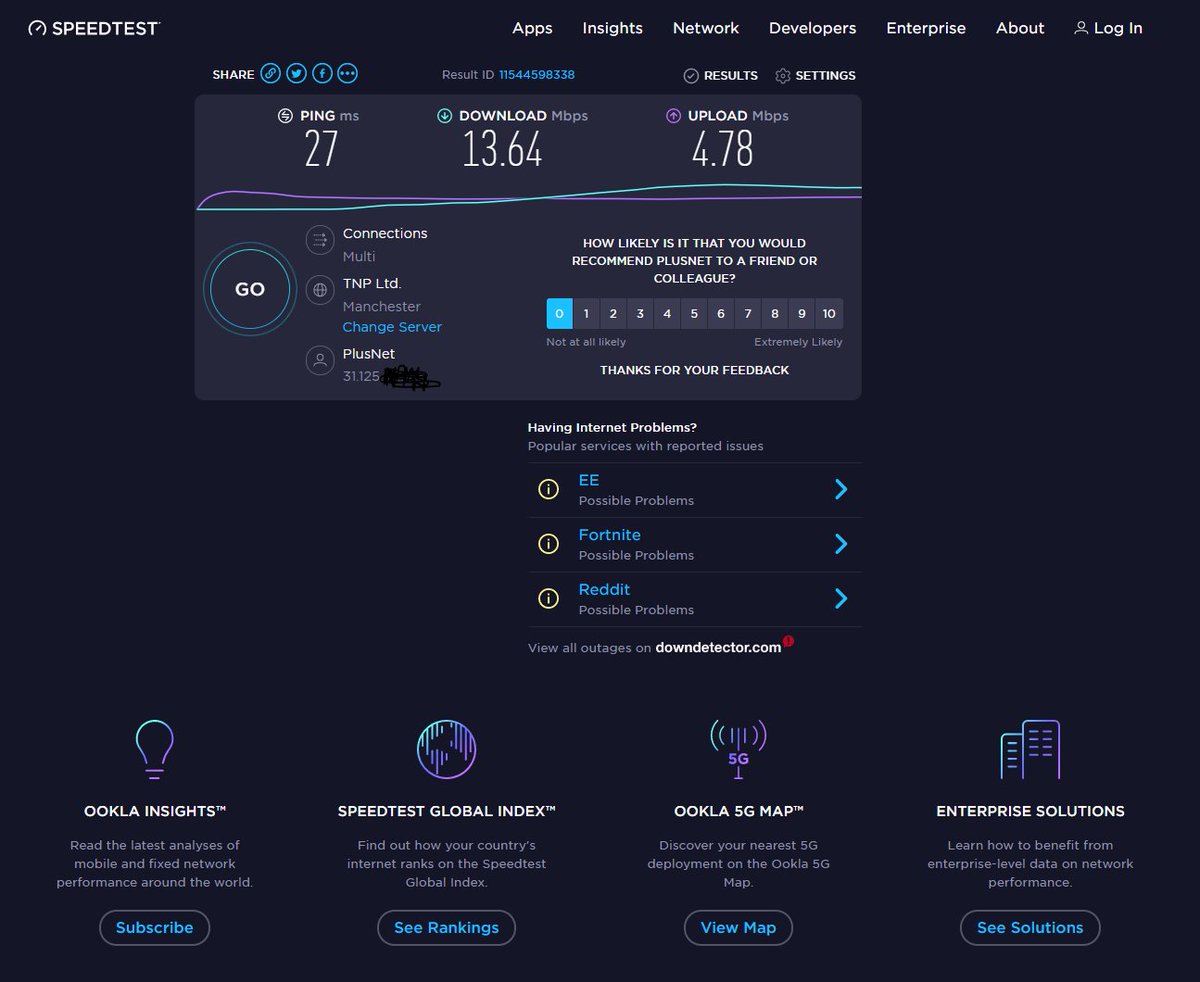Viewport: 1200px width, 982px height.
Task: Click the Download arrow icon
Action: [x=445, y=116]
